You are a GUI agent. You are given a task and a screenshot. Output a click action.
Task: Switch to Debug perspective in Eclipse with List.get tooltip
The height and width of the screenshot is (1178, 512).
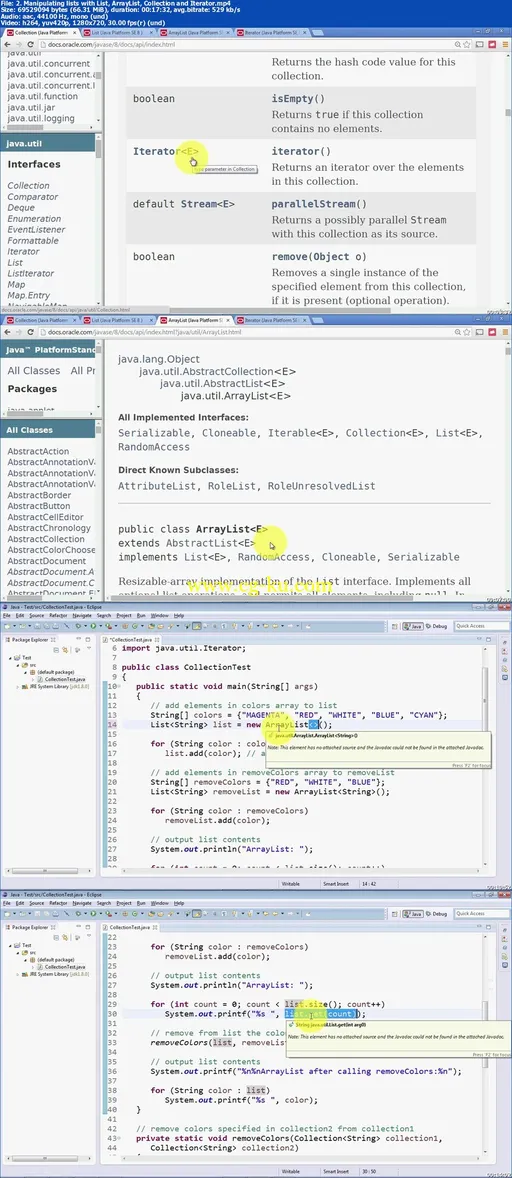point(437,914)
